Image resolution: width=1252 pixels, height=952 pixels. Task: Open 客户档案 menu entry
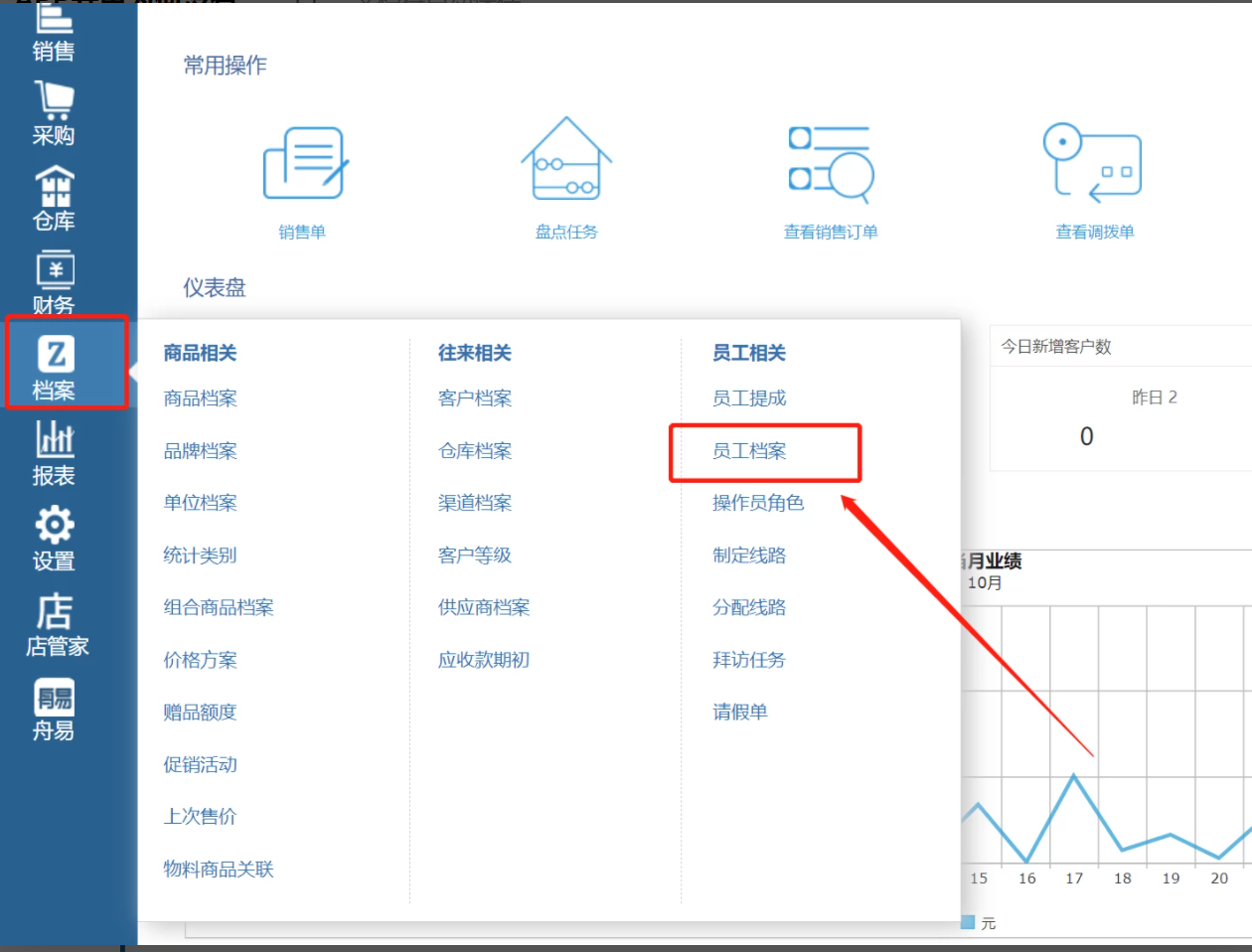point(475,398)
